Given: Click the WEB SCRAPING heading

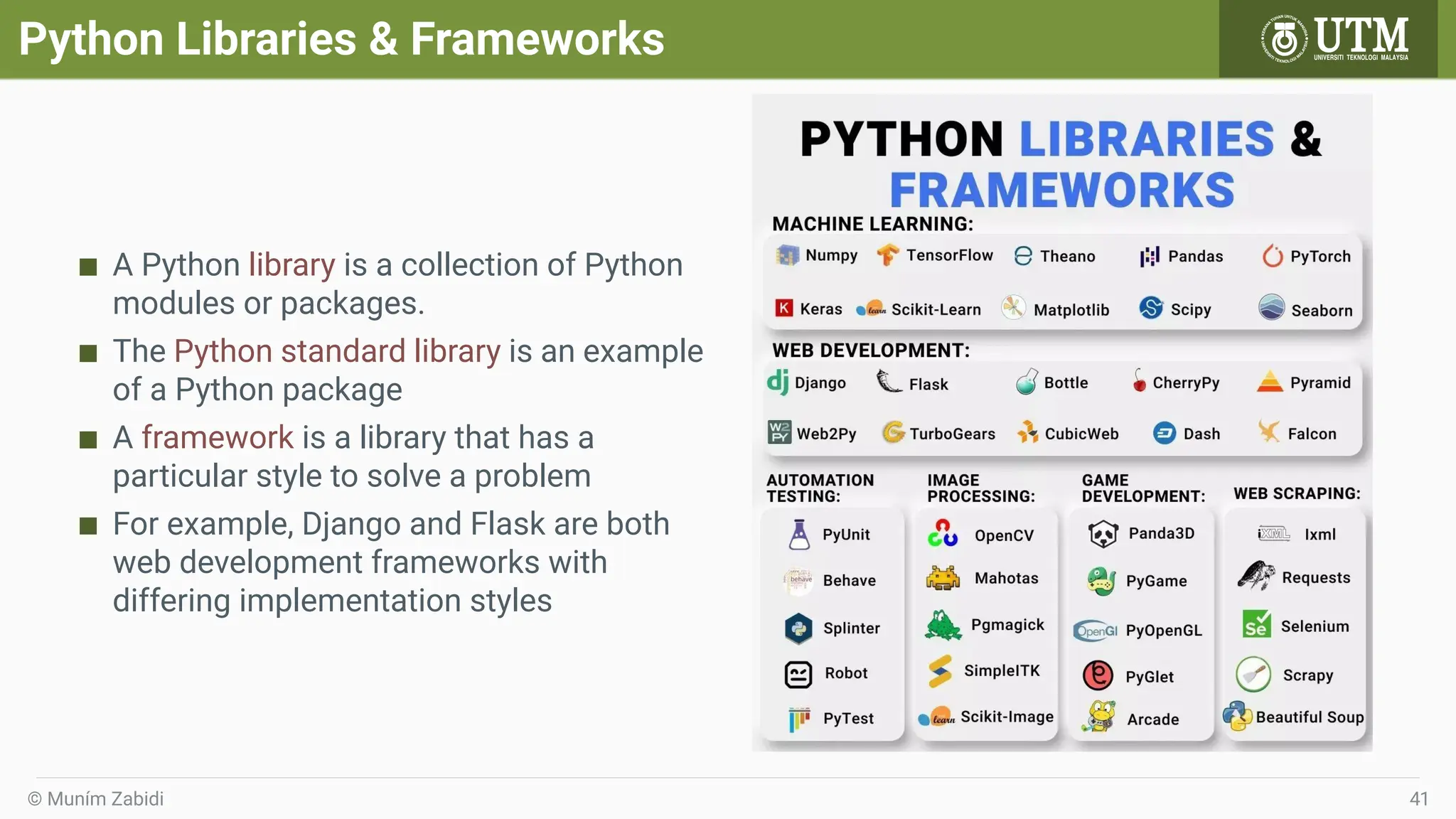Looking at the screenshot, I should tap(1297, 493).
